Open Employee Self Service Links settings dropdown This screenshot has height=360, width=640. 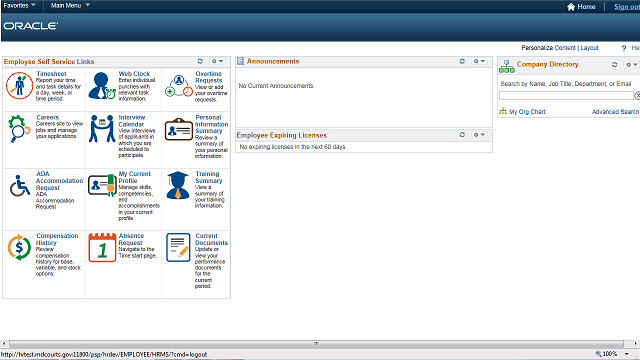[x=217, y=61]
